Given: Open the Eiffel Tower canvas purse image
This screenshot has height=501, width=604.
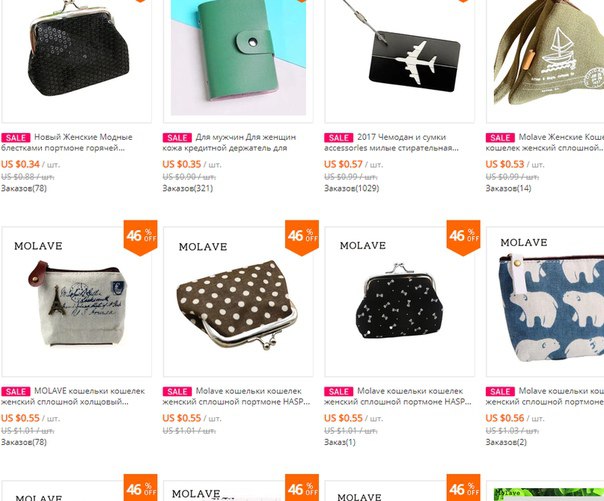Looking at the screenshot, I should (76, 302).
